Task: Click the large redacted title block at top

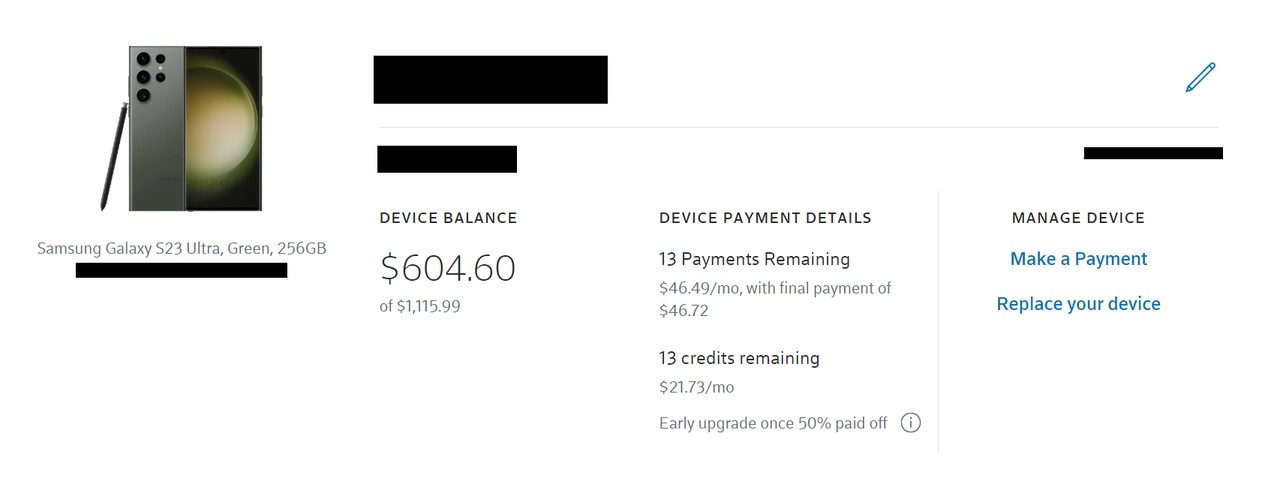Action: [x=490, y=80]
